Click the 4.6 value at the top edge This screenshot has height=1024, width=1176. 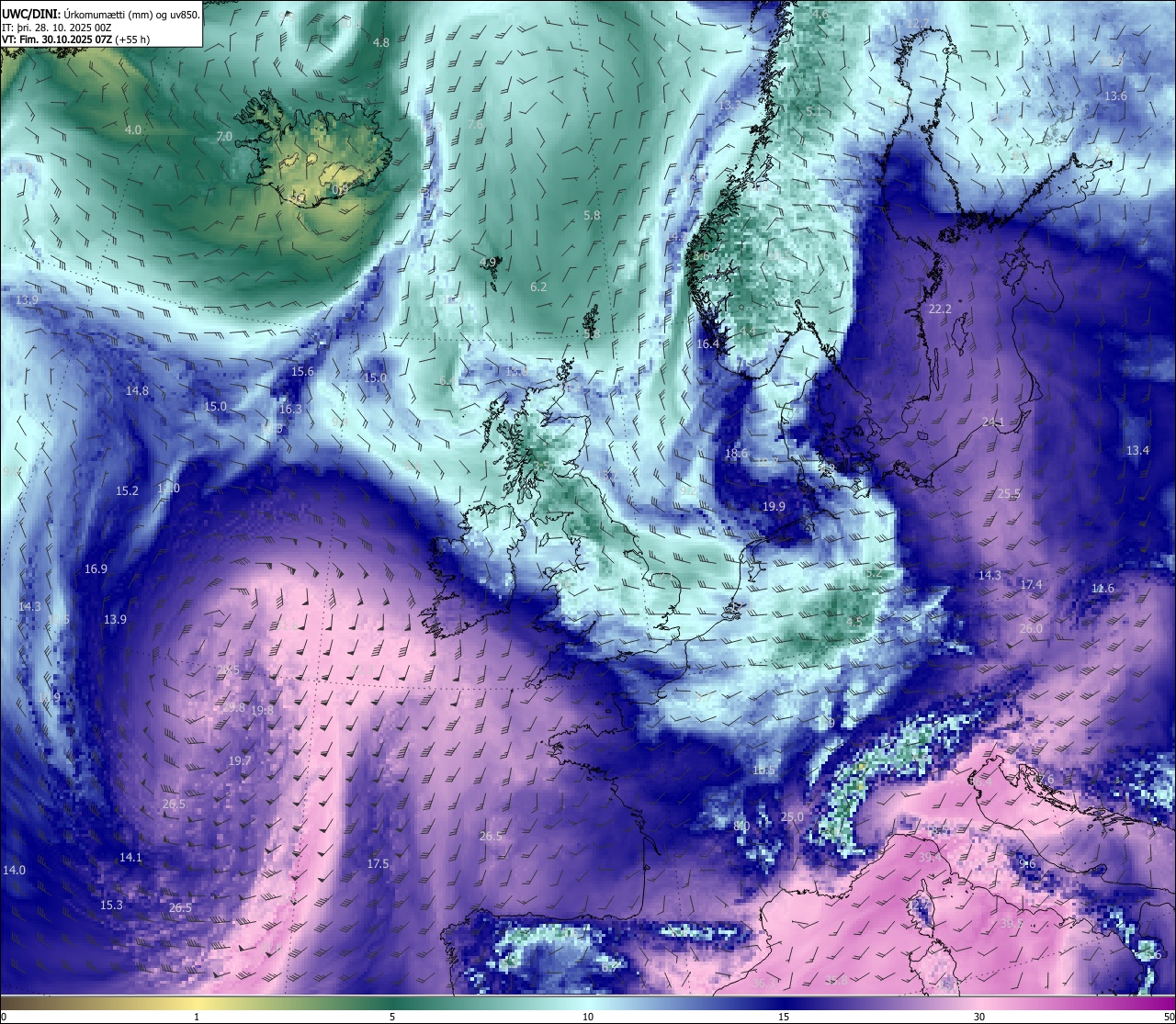pos(820,13)
